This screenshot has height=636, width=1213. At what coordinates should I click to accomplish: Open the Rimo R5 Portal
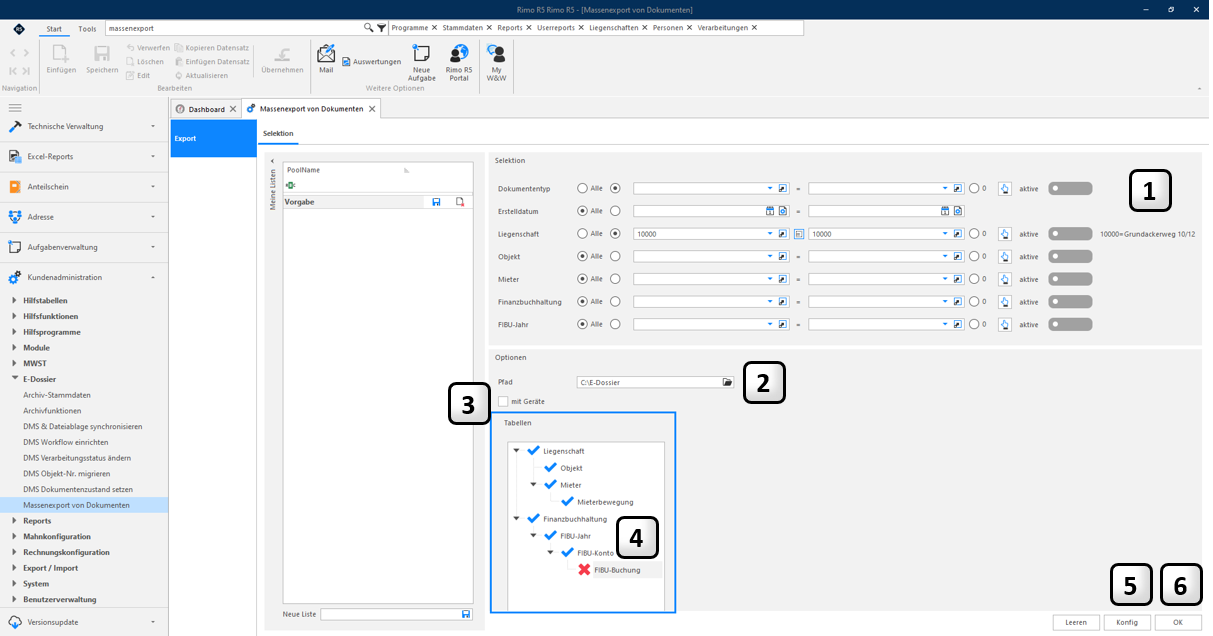[459, 62]
